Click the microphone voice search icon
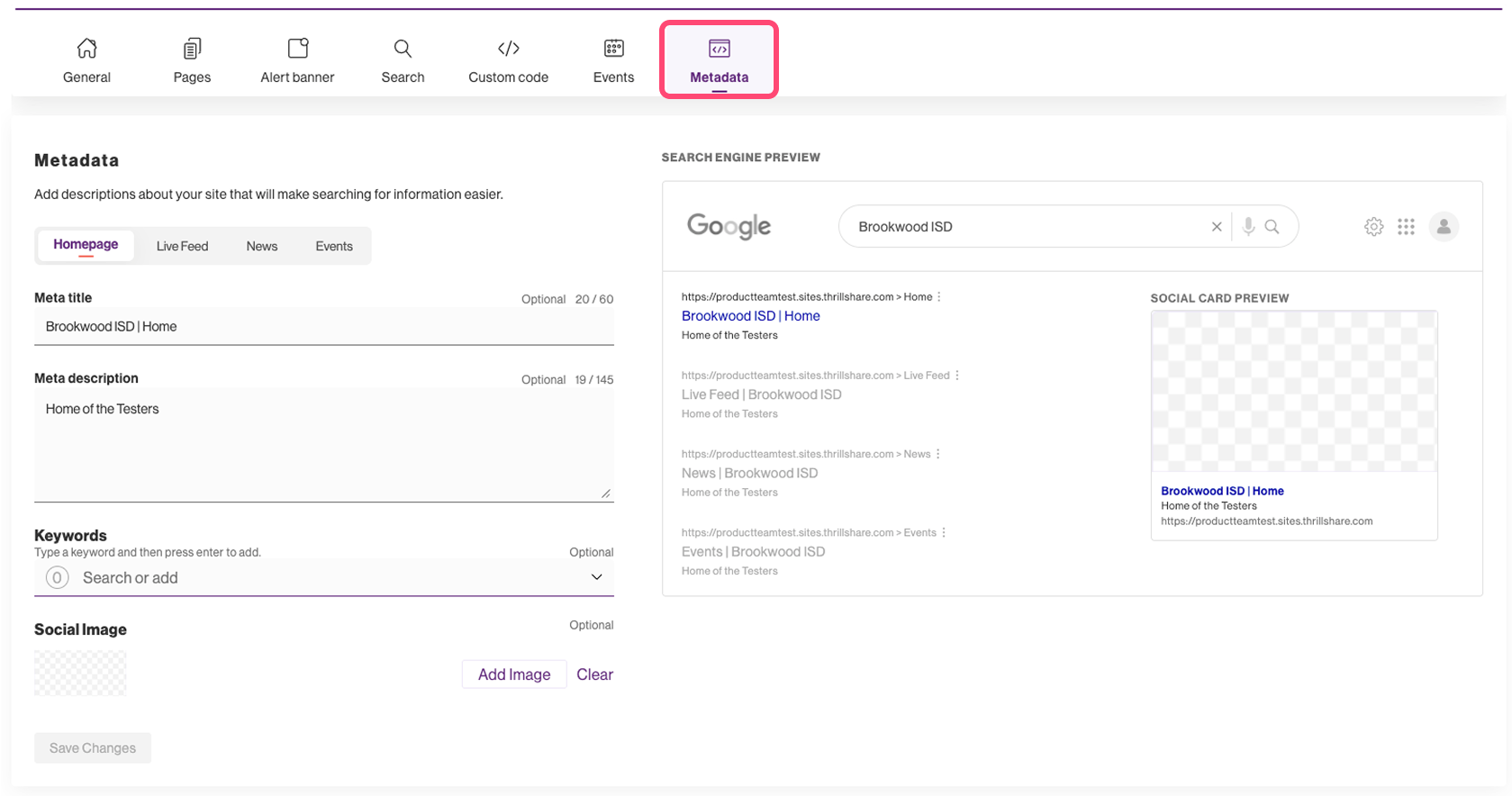This screenshot has width=1512, height=797. (x=1248, y=227)
